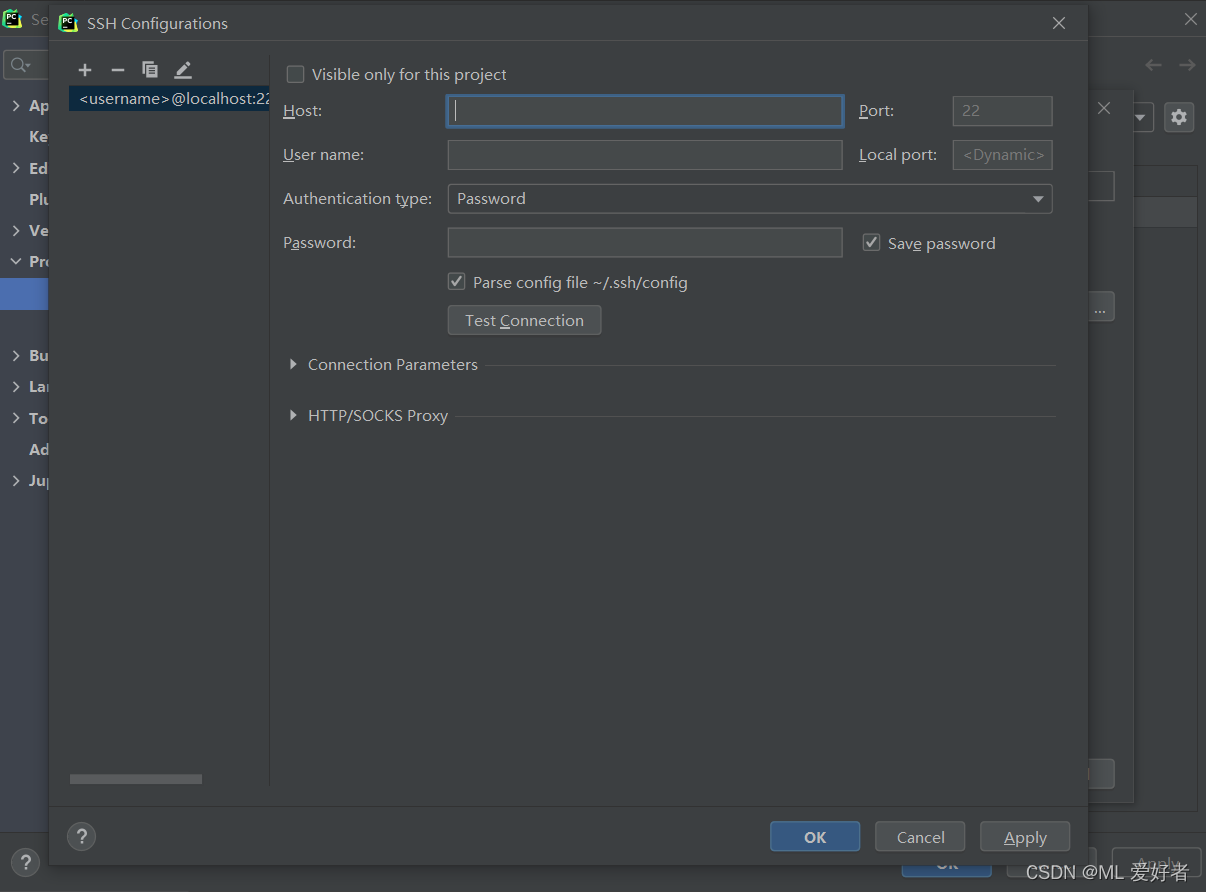
Task: Click the forward navigation arrow
Action: pyautogui.click(x=1187, y=64)
